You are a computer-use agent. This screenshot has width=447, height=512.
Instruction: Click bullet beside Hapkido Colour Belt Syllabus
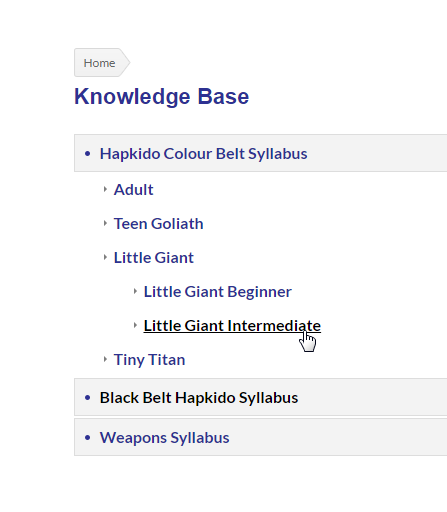88,154
